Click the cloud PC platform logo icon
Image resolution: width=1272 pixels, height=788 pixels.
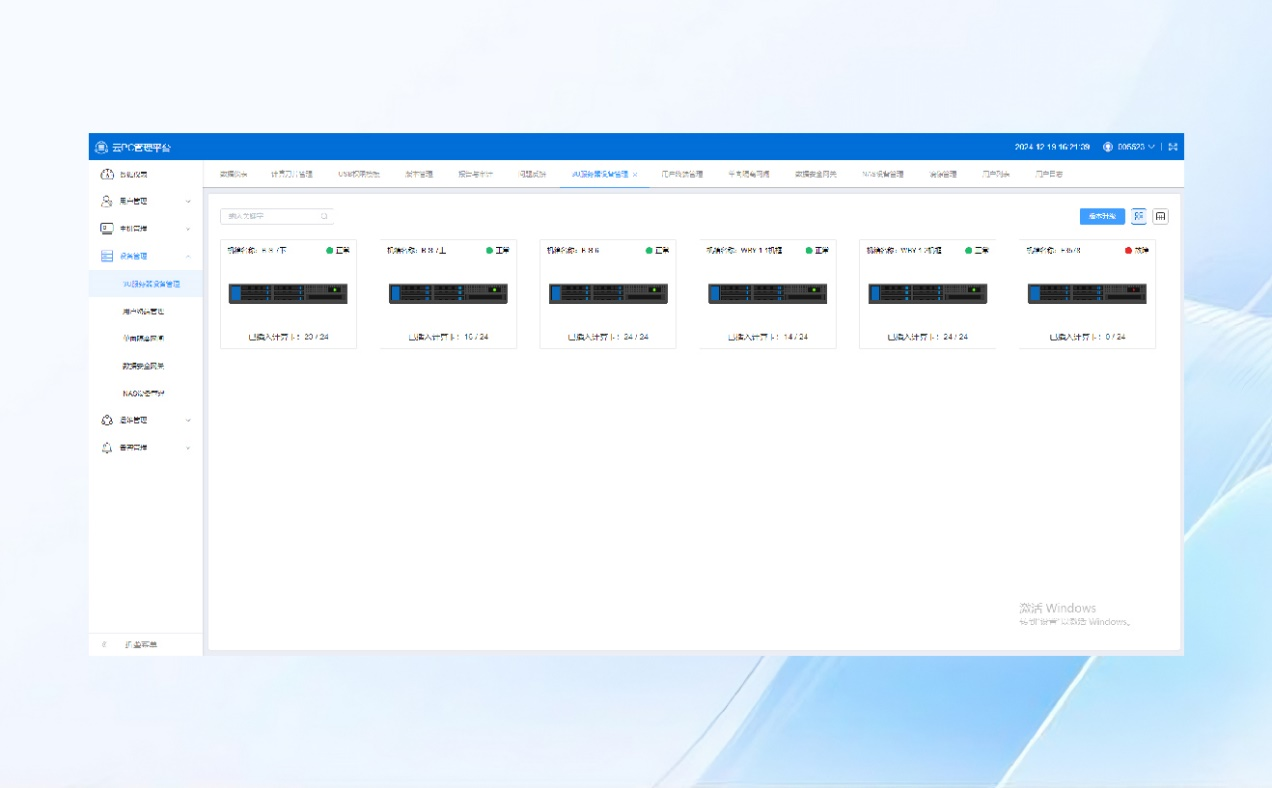coord(101,148)
